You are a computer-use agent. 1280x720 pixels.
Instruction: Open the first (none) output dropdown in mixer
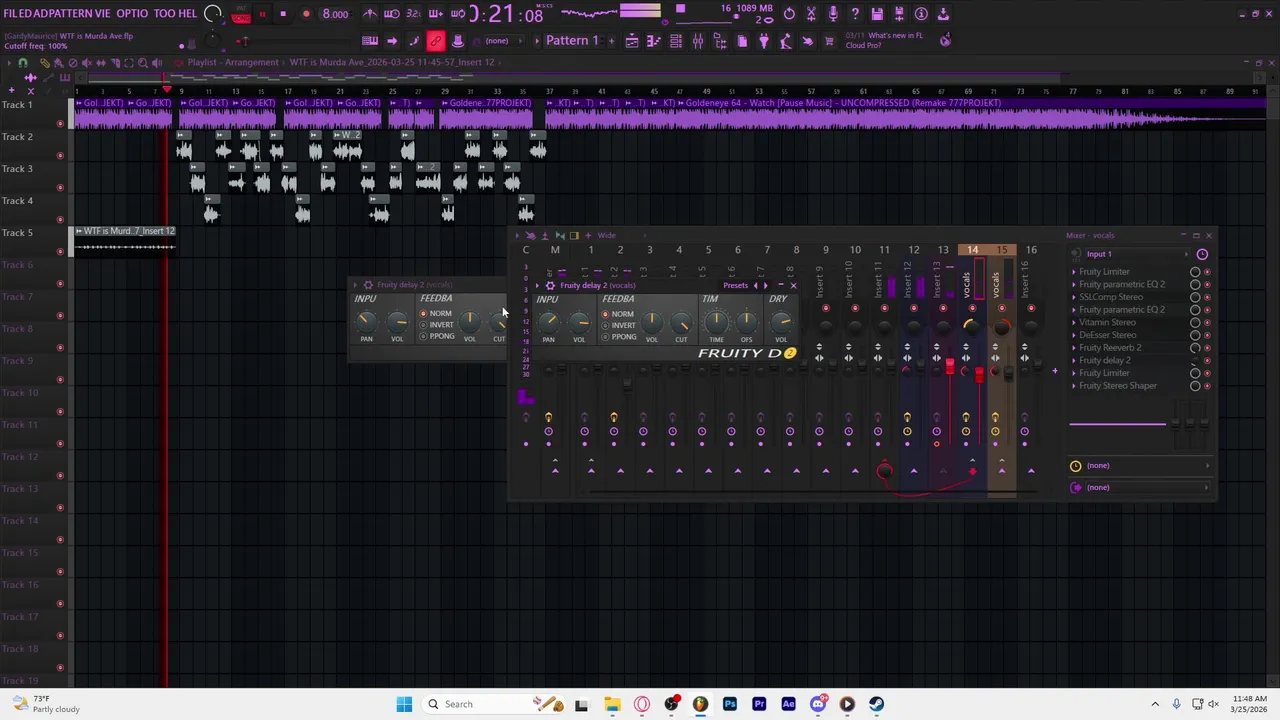pyautogui.click(x=1138, y=465)
